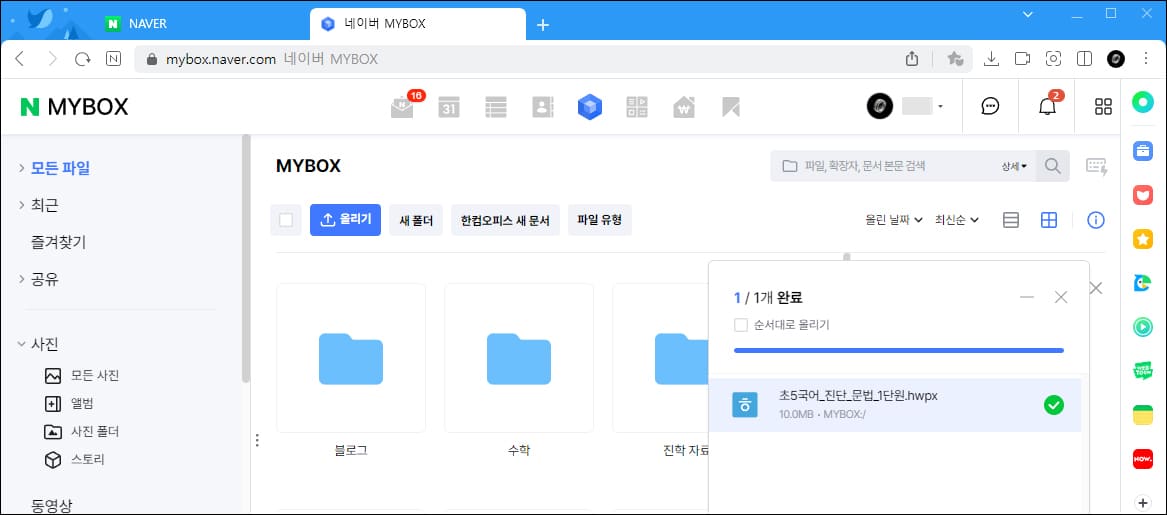This screenshot has width=1167, height=515.
Task: Click 한컴오피스 새 문서 button
Action: click(x=505, y=220)
